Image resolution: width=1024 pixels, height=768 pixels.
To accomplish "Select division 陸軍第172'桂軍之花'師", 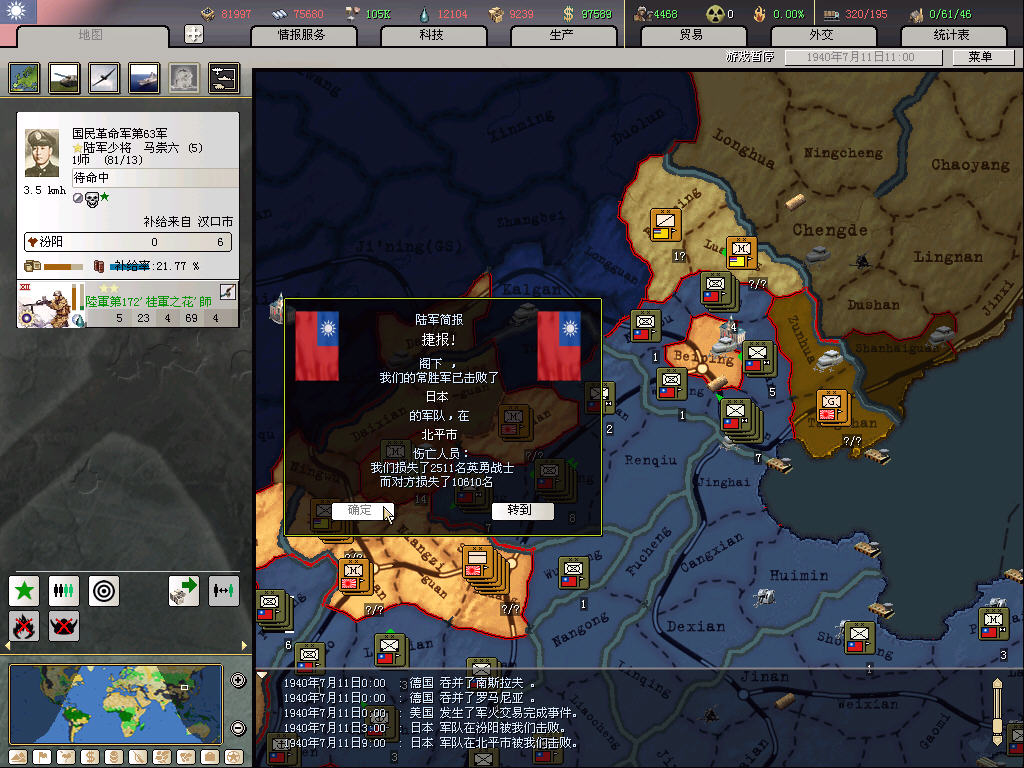I will pyautogui.click(x=128, y=304).
